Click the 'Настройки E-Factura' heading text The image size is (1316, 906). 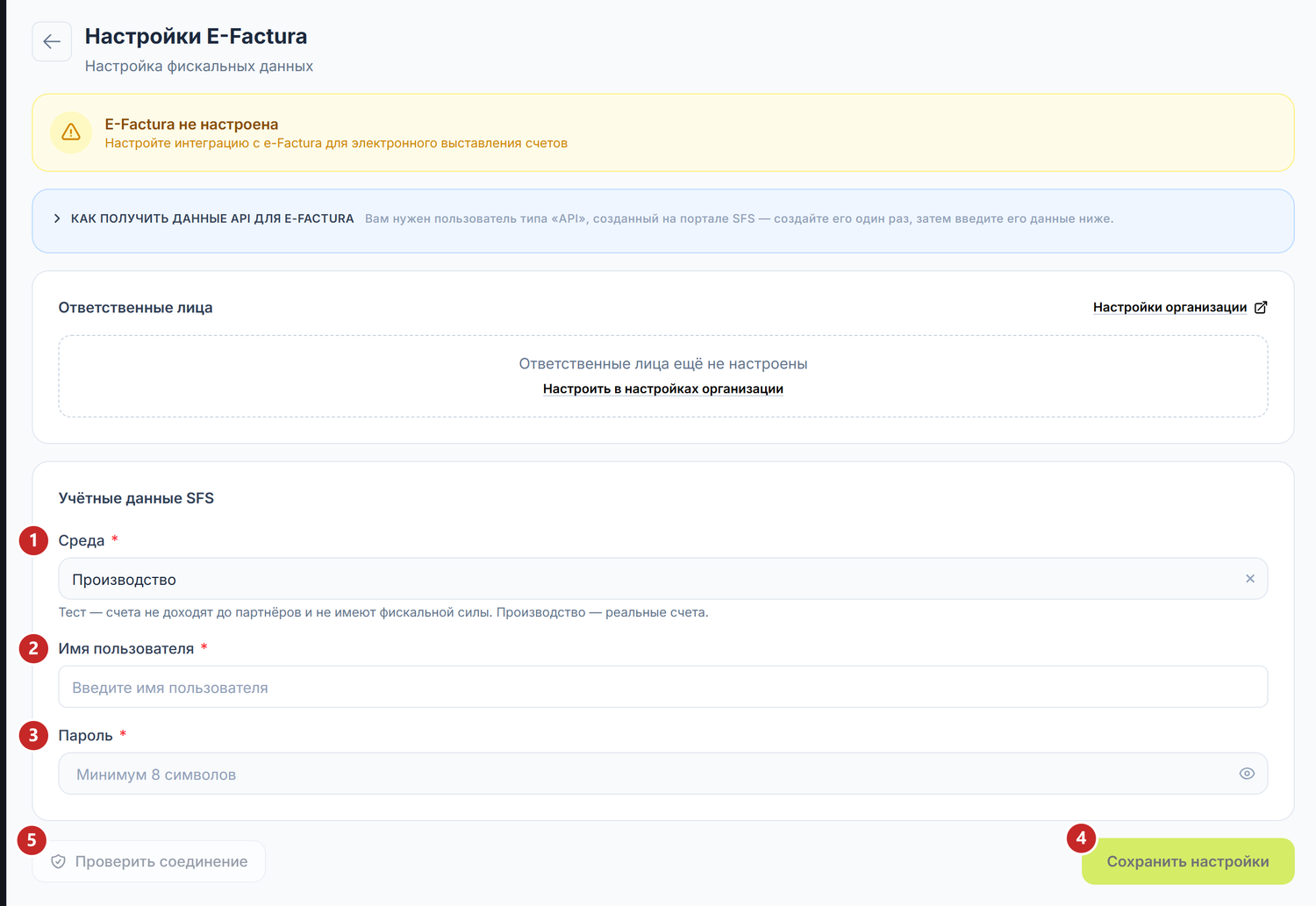[196, 36]
